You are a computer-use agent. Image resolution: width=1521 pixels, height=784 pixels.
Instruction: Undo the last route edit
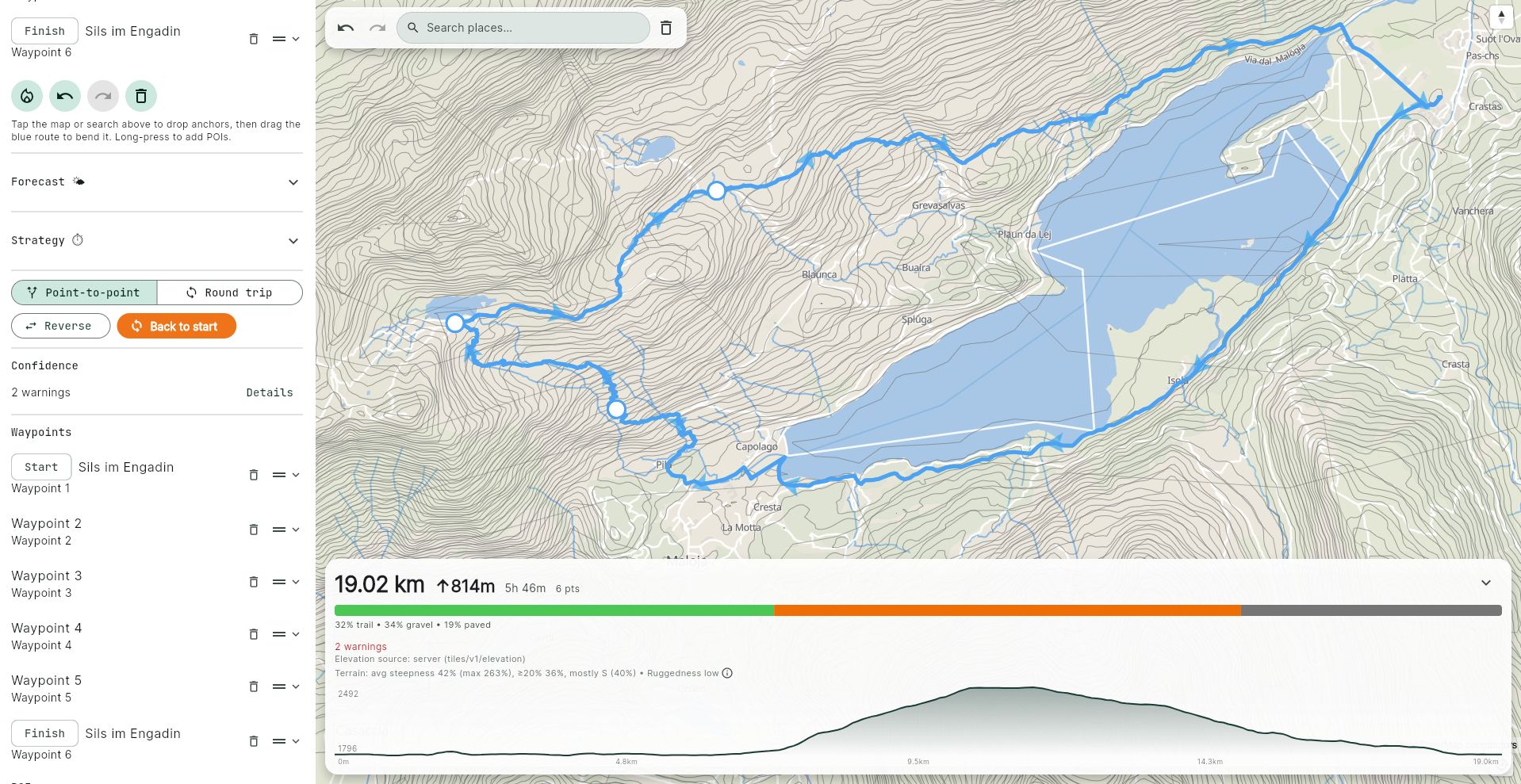(x=64, y=95)
